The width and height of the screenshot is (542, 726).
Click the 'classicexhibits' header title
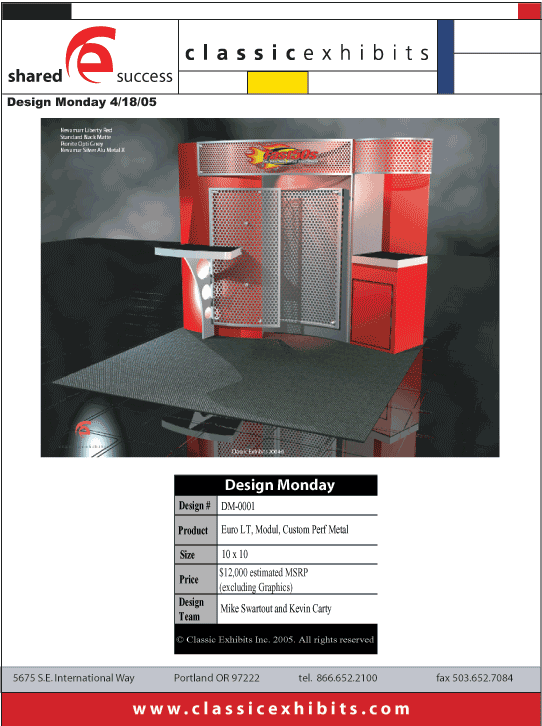(x=307, y=52)
